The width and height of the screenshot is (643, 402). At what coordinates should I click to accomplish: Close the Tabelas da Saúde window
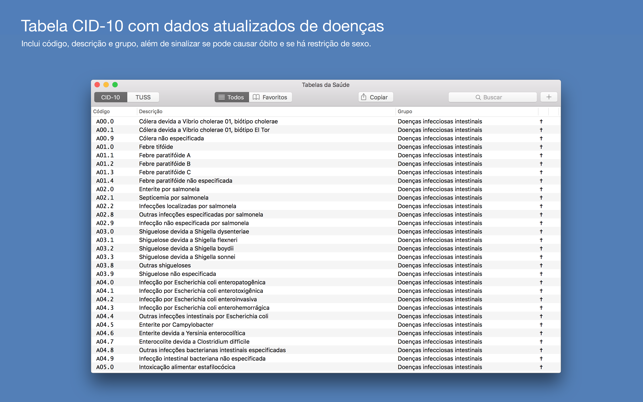[x=97, y=85]
